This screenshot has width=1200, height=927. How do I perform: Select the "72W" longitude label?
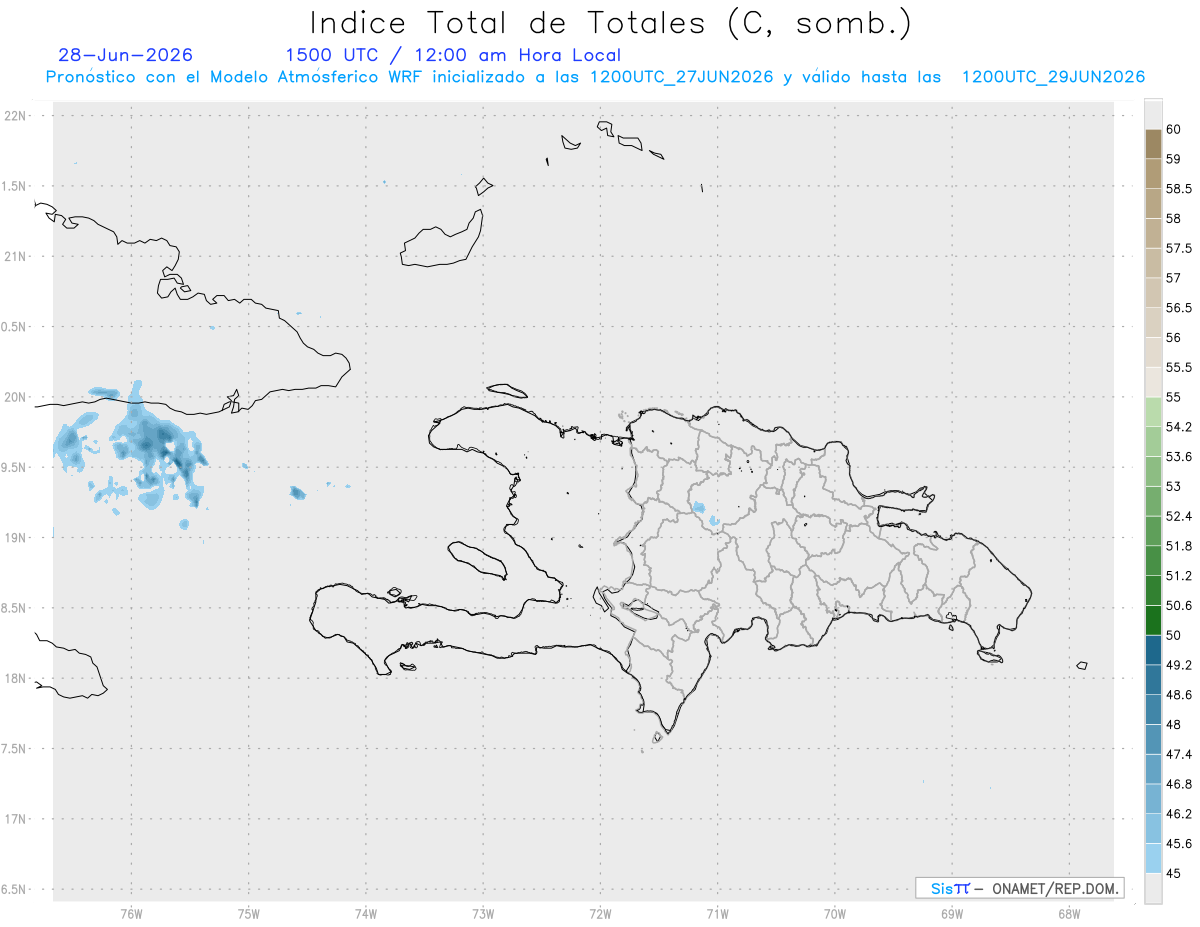click(600, 913)
